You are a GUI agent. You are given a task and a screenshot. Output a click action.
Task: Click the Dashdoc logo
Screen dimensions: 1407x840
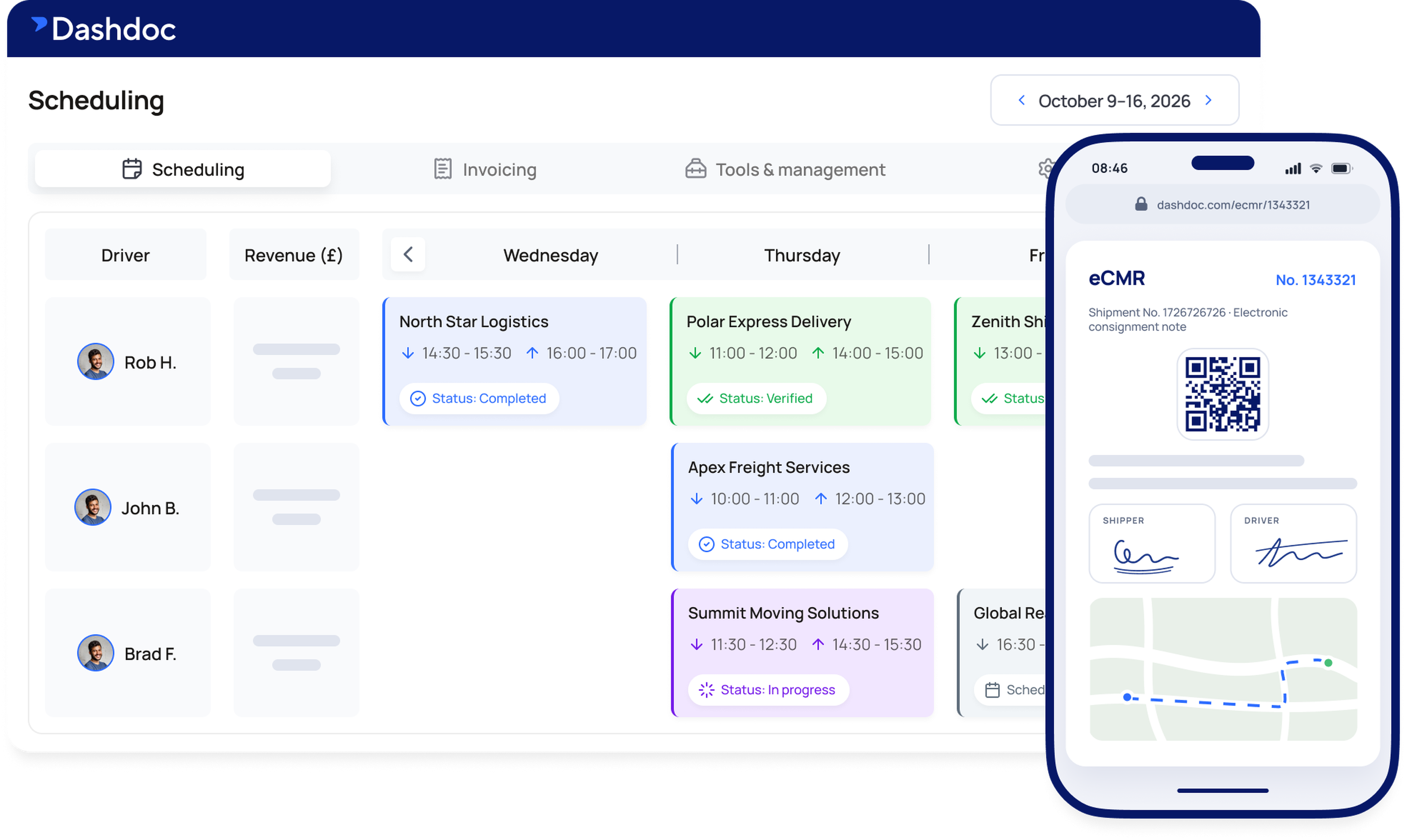(103, 29)
